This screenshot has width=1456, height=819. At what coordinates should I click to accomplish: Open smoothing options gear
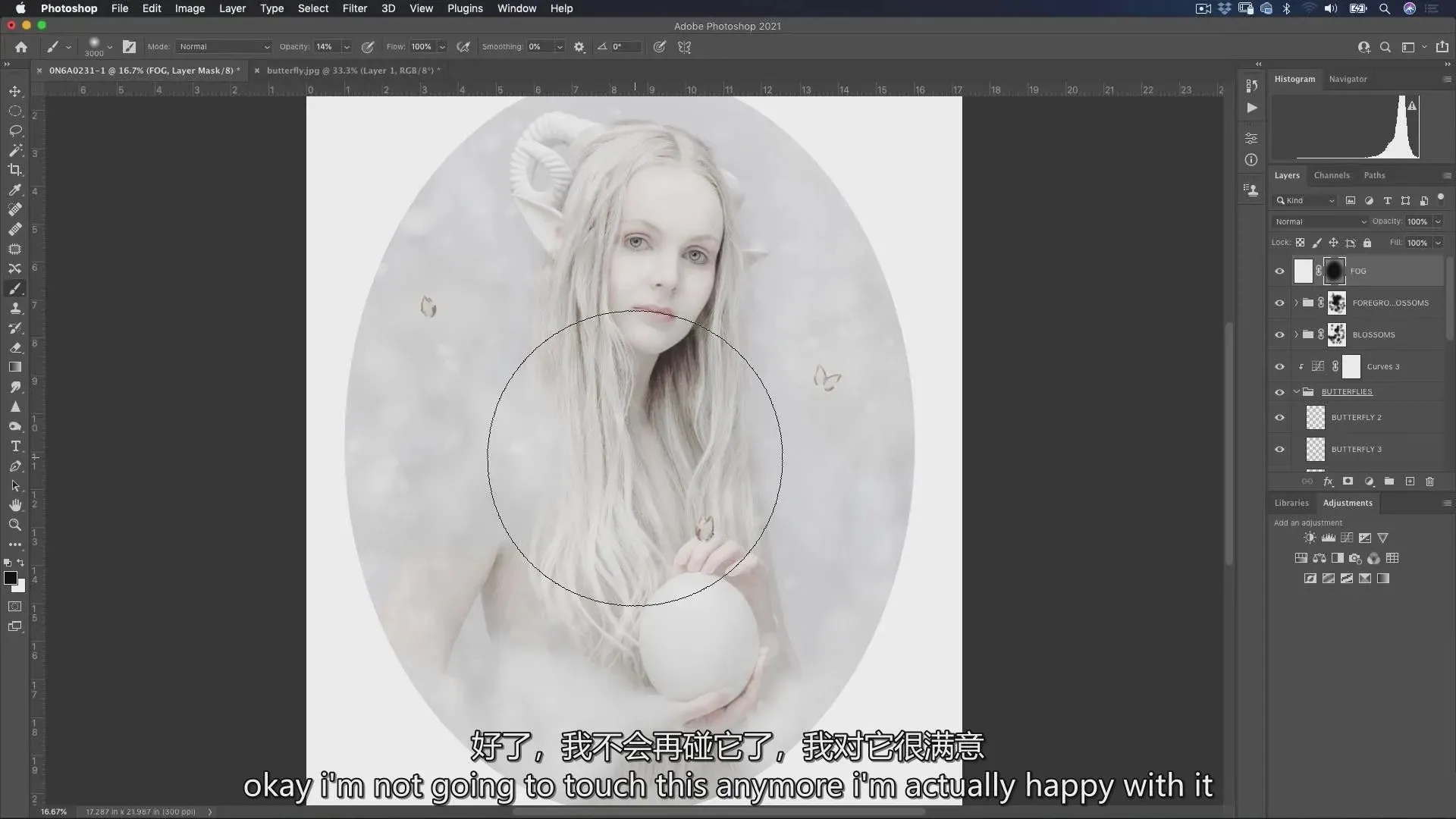[x=579, y=47]
